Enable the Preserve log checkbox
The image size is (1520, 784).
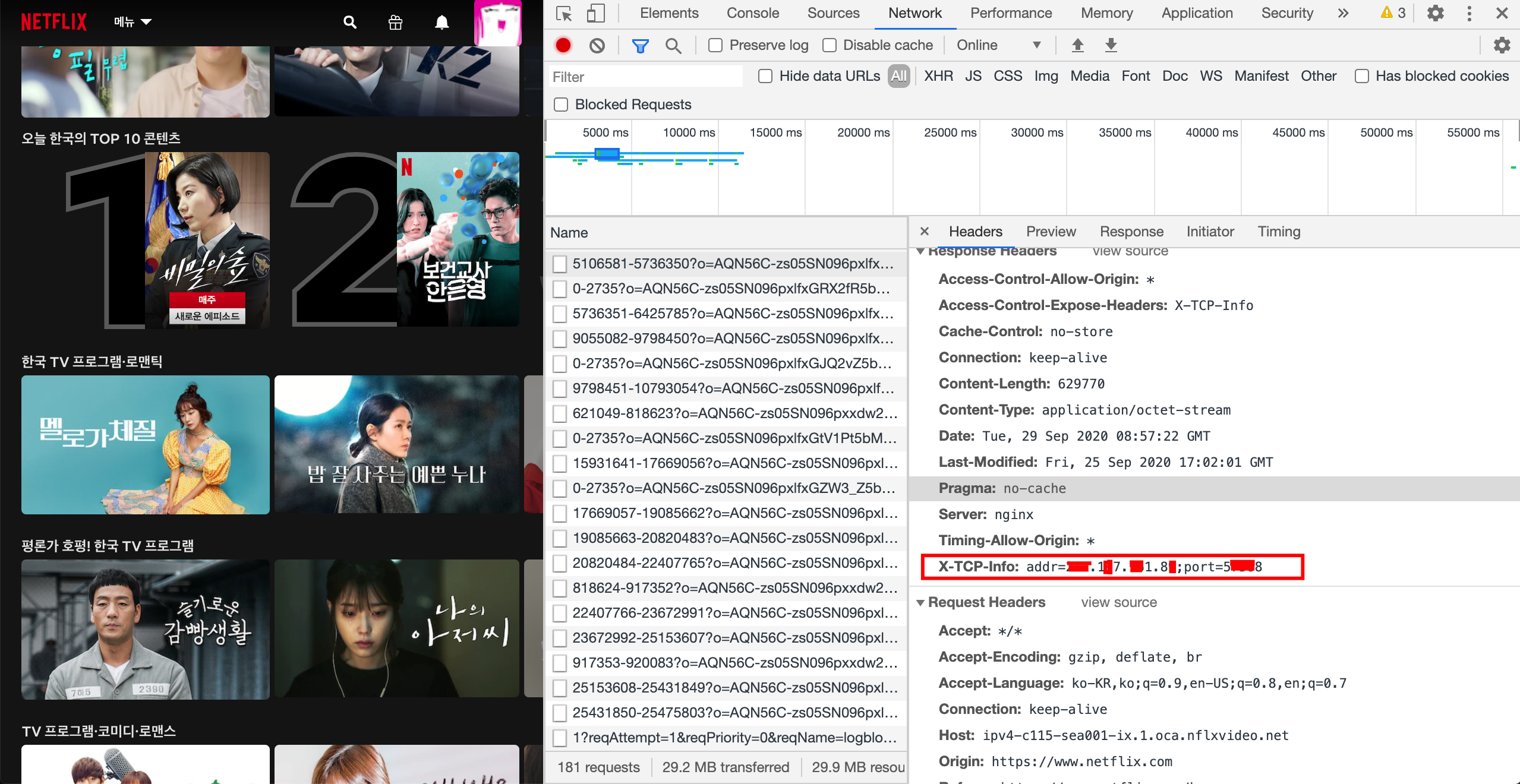click(715, 45)
